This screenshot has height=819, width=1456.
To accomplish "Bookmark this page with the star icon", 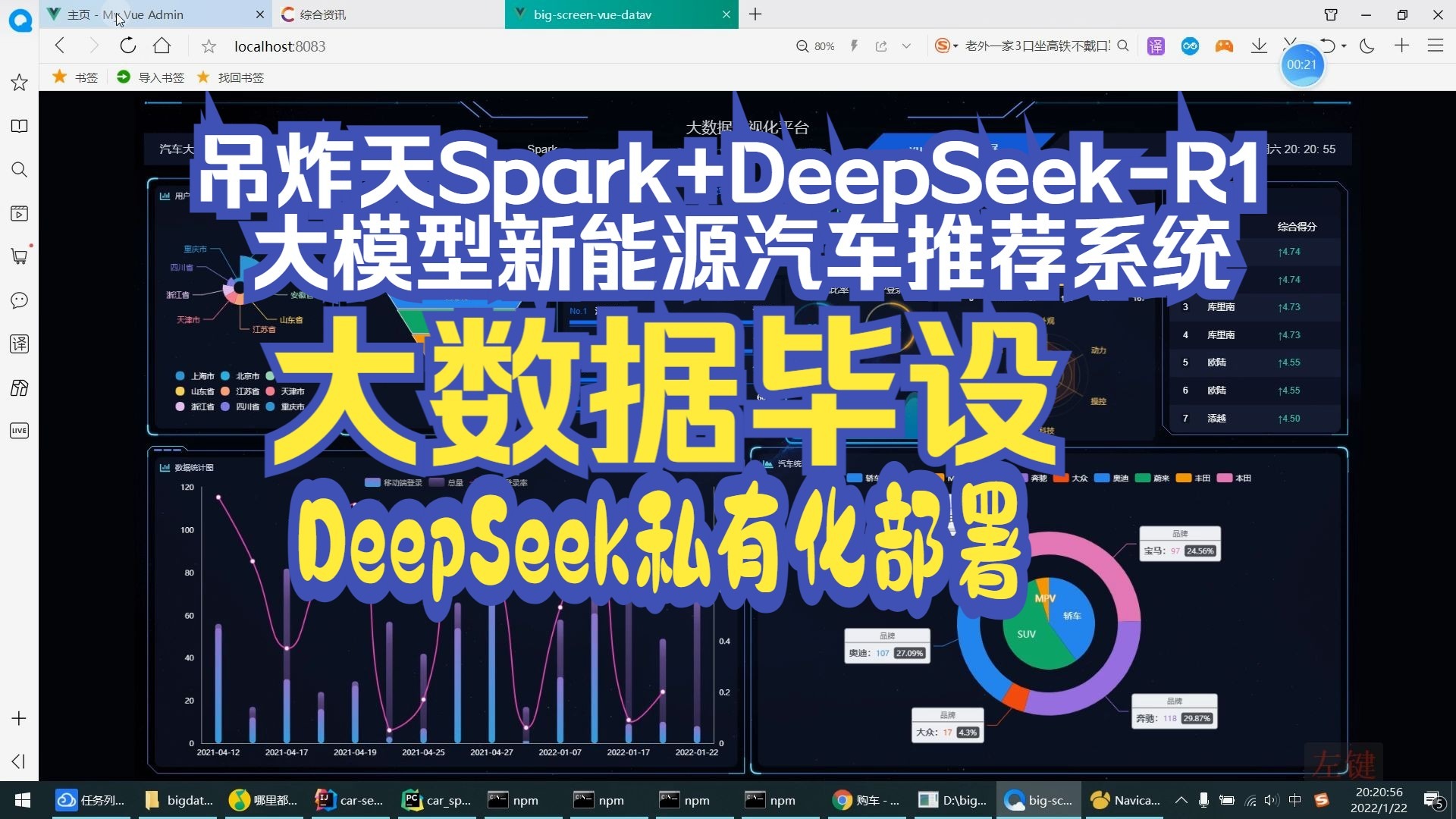I will (x=209, y=47).
